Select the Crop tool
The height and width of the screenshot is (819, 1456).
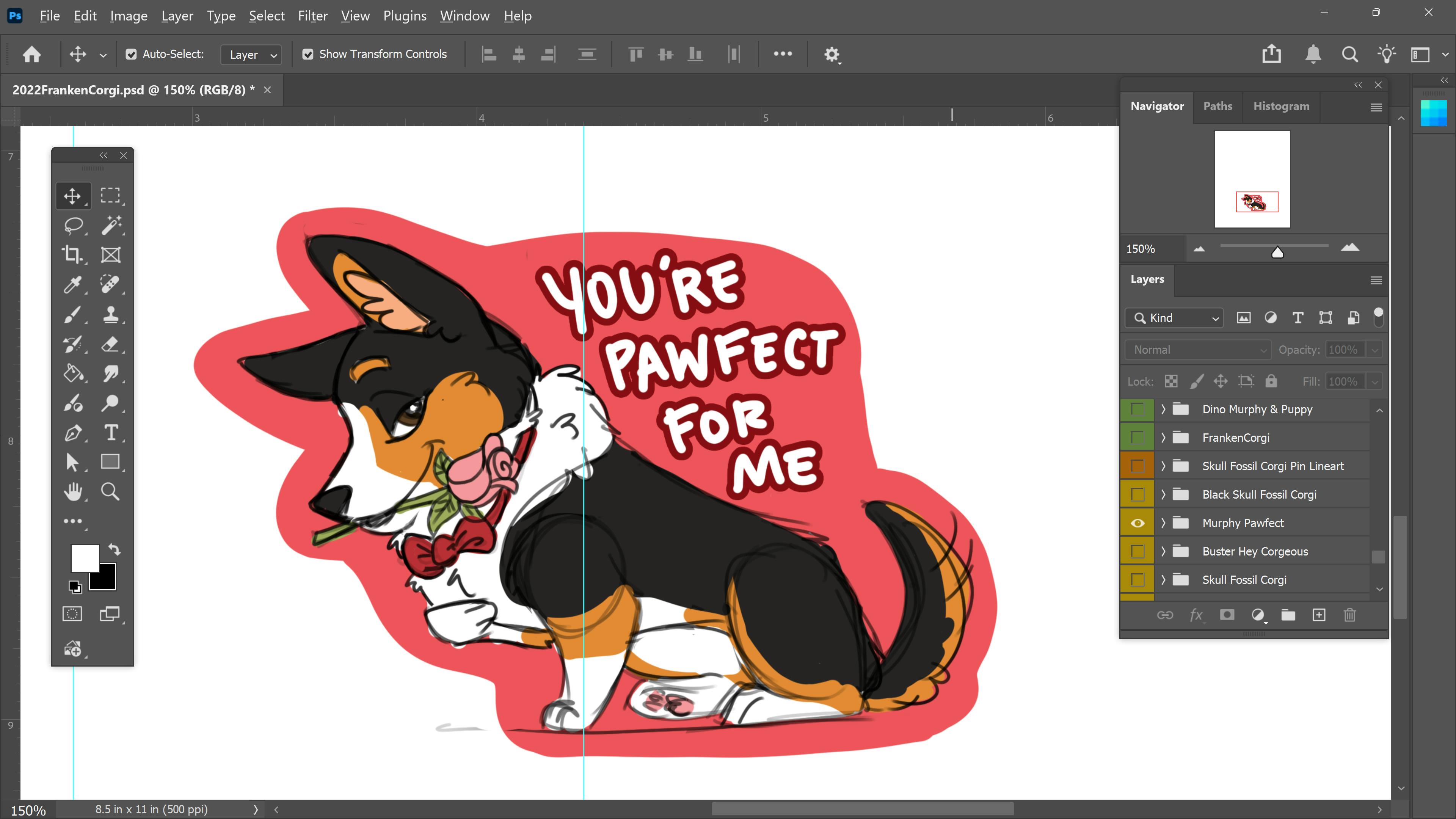[x=73, y=255]
